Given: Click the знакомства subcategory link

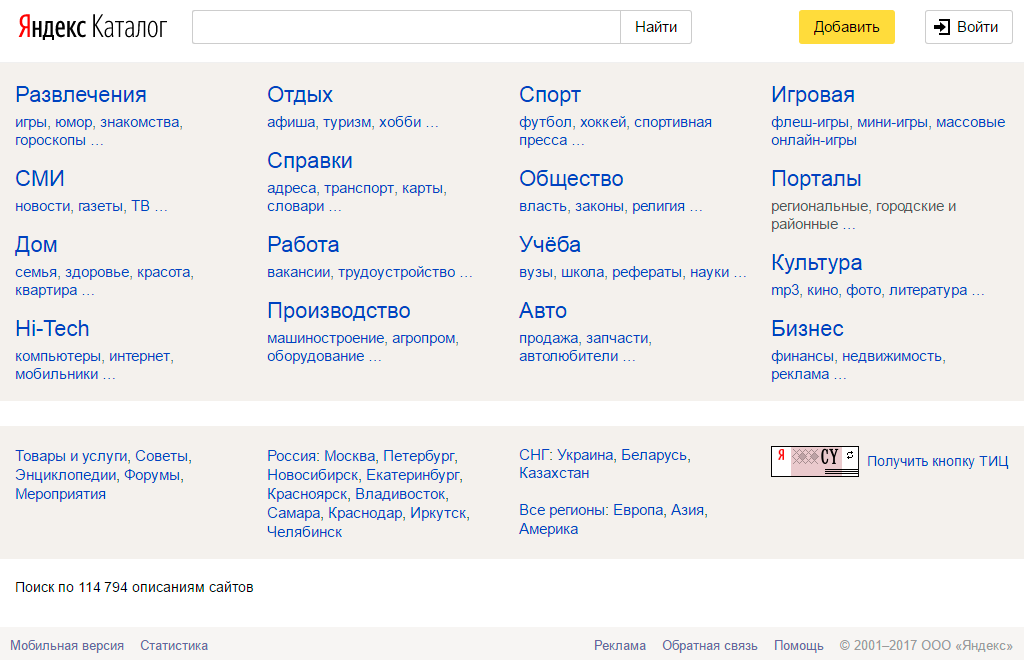Looking at the screenshot, I should click(x=140, y=123).
